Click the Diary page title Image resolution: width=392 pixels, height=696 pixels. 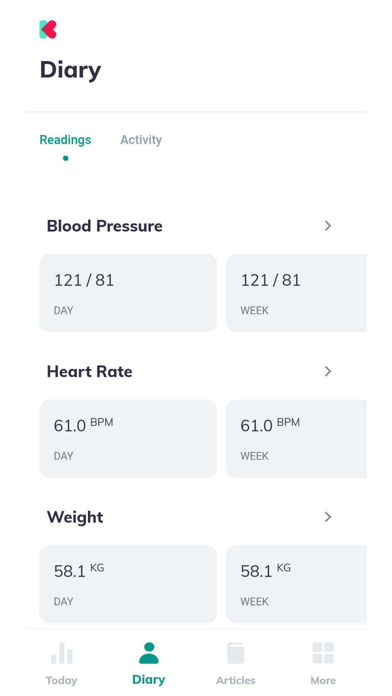click(x=71, y=70)
